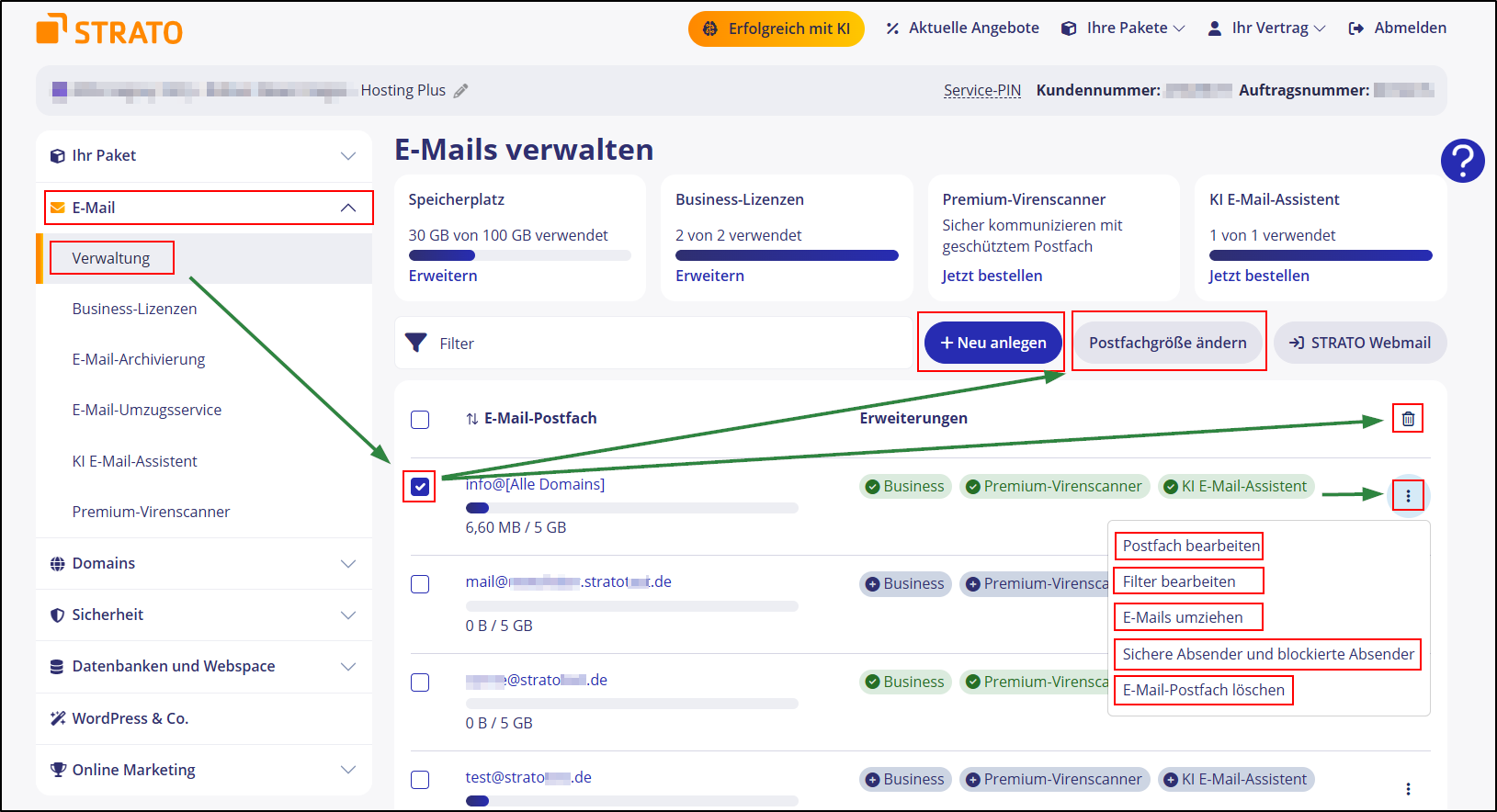Click E-Mail-Postfach column header

click(x=540, y=418)
